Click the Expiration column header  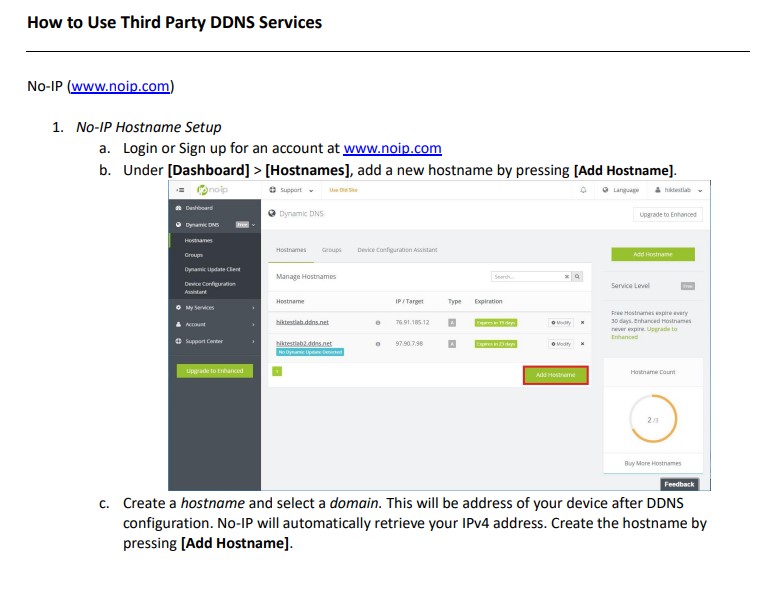coord(488,302)
